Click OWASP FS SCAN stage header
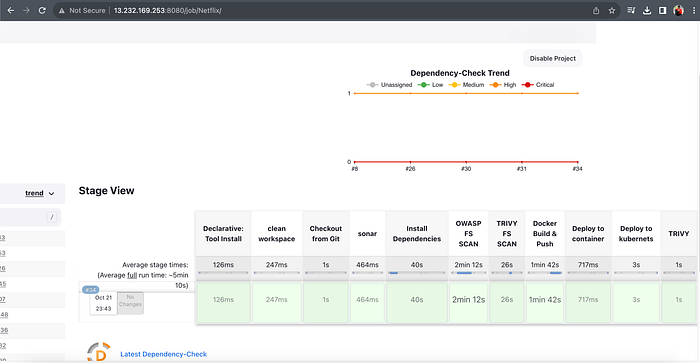700x363 pixels. 468,234
